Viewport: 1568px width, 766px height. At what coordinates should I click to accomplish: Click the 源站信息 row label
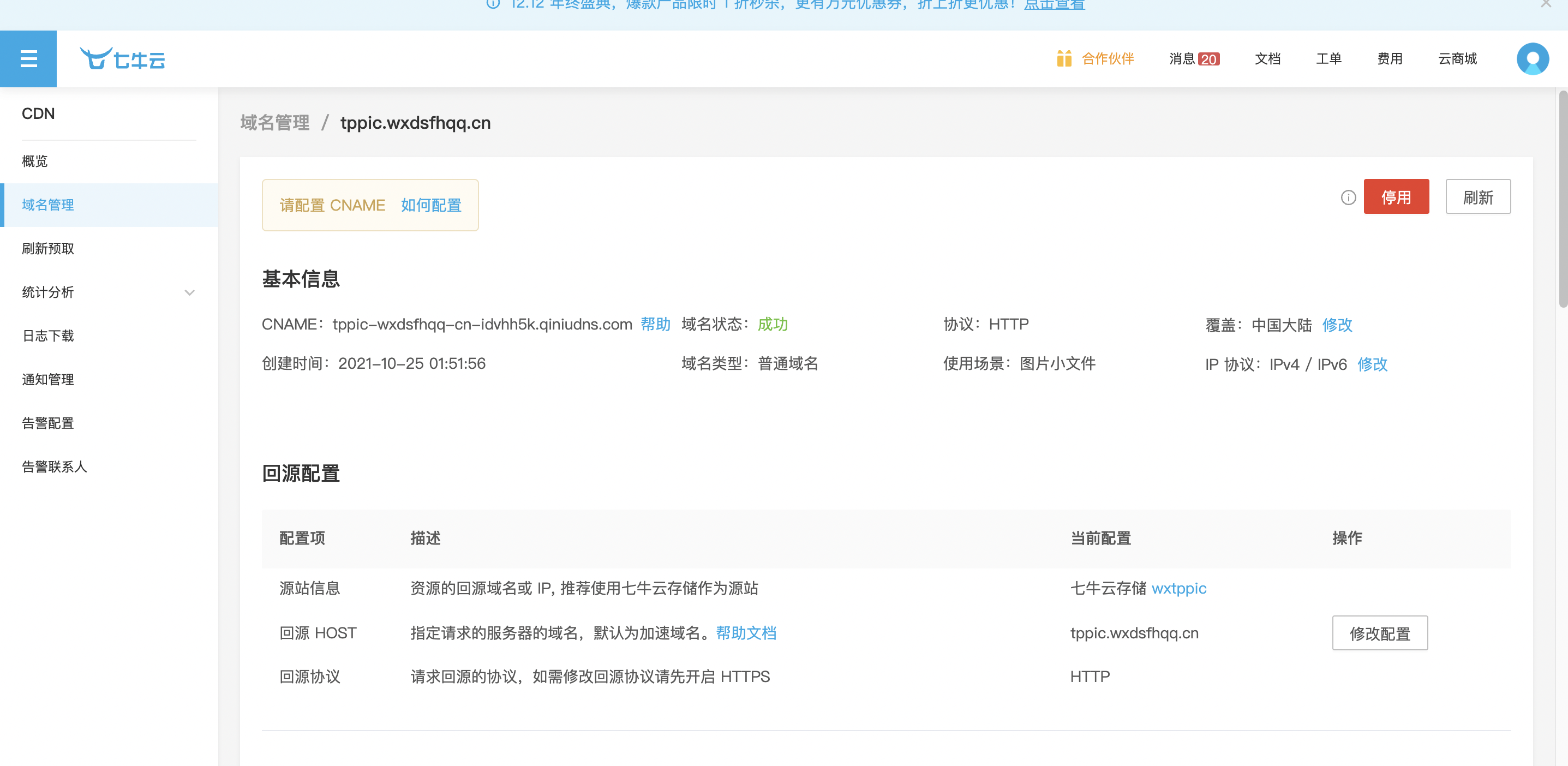pos(309,588)
